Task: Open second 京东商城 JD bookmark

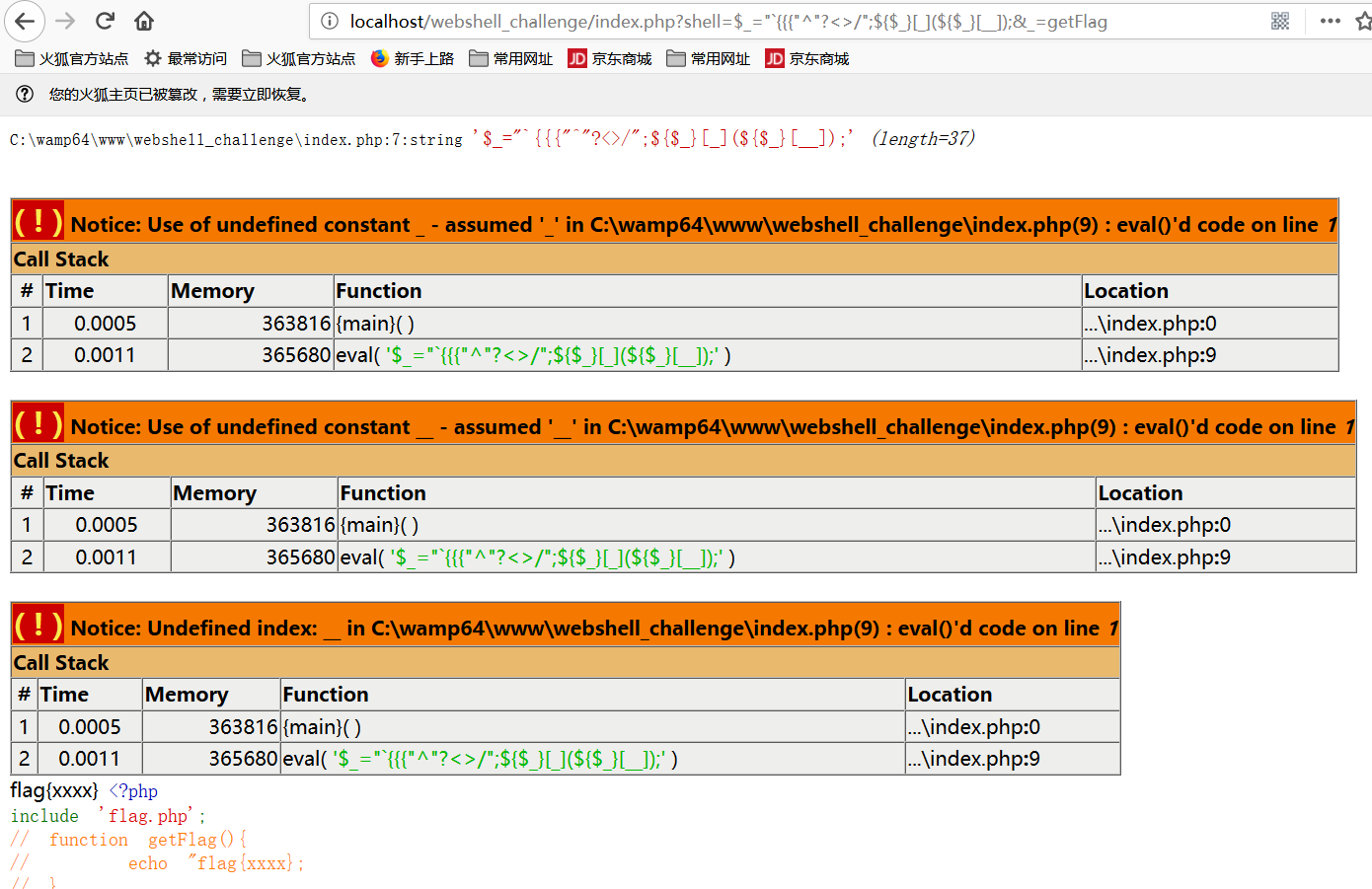Action: tap(807, 59)
